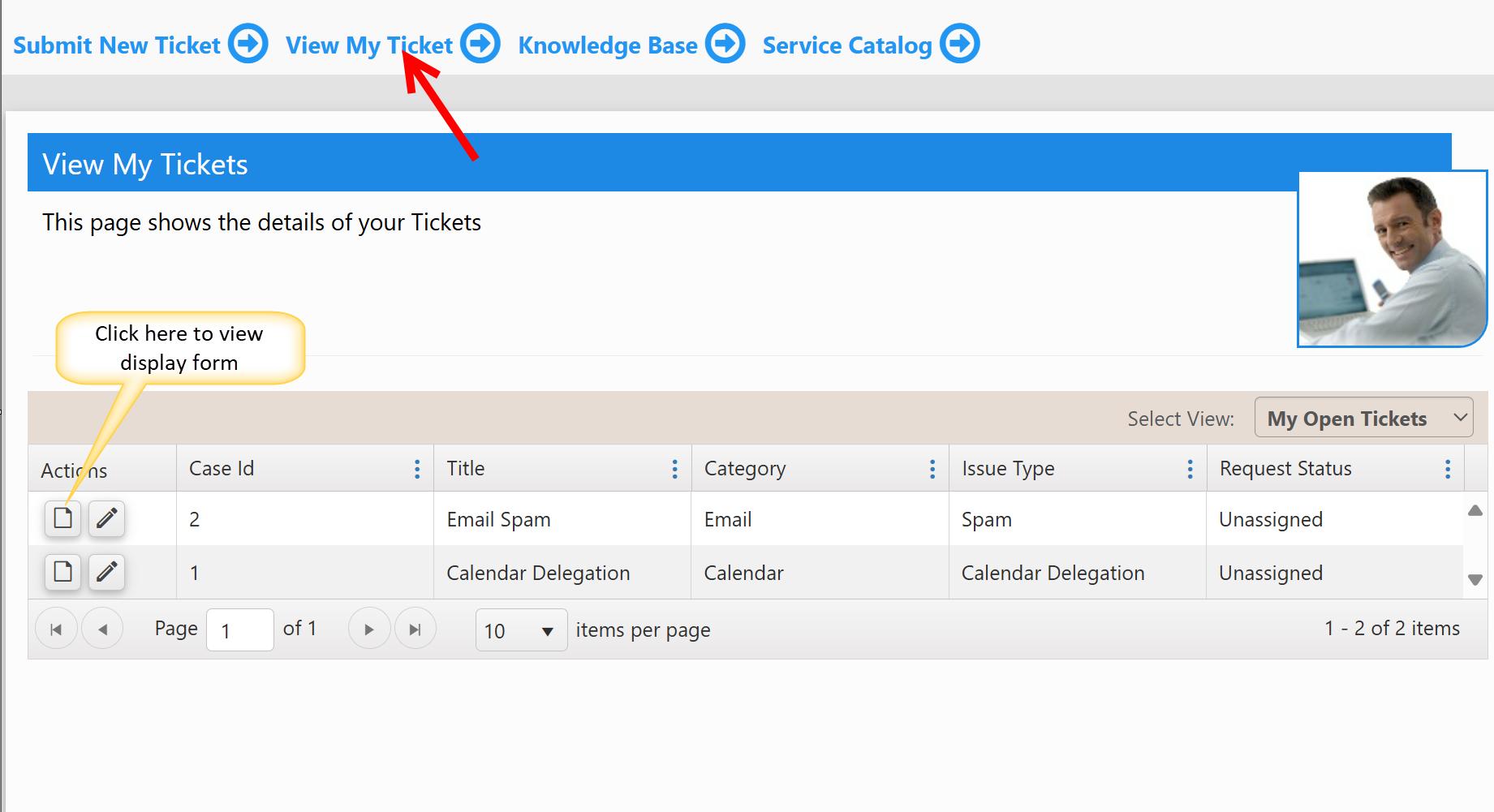The image size is (1494, 812).
Task: Open the Submit New Ticket link
Action: (x=117, y=45)
